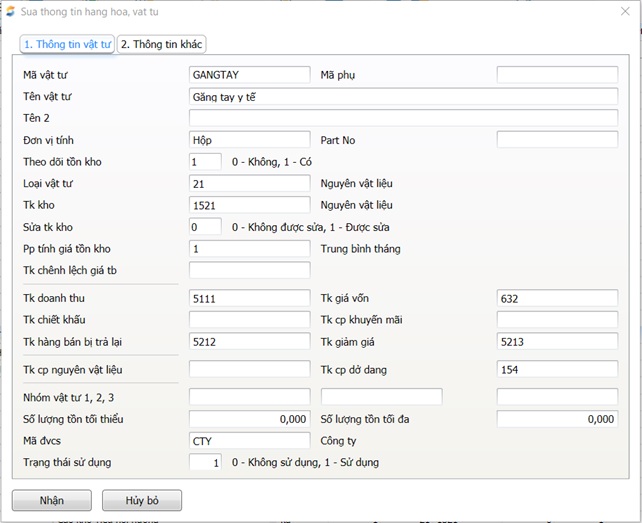Click the Nhận button
This screenshot has width=642, height=523.
point(51,500)
